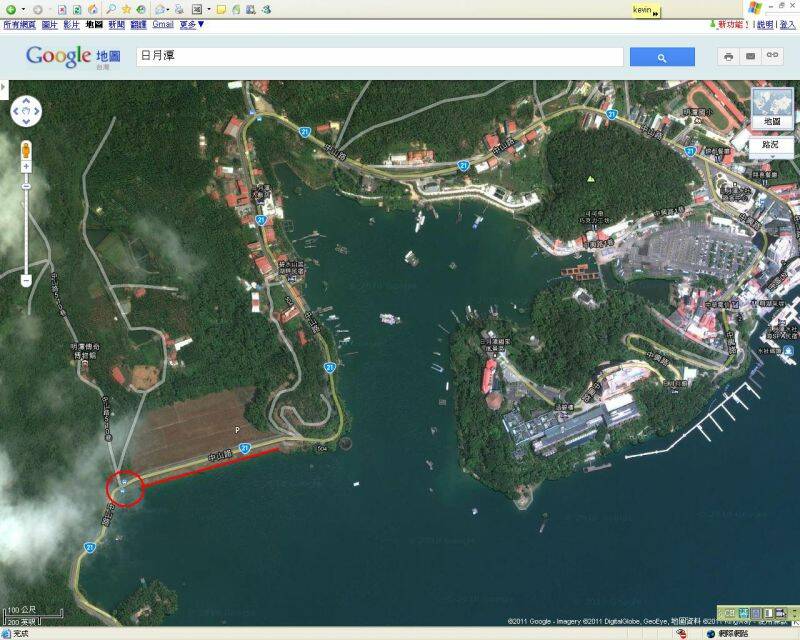Viewport: 800px width, 640px height.
Task: Toggle the 路況 traffic layer
Action: tap(770, 145)
